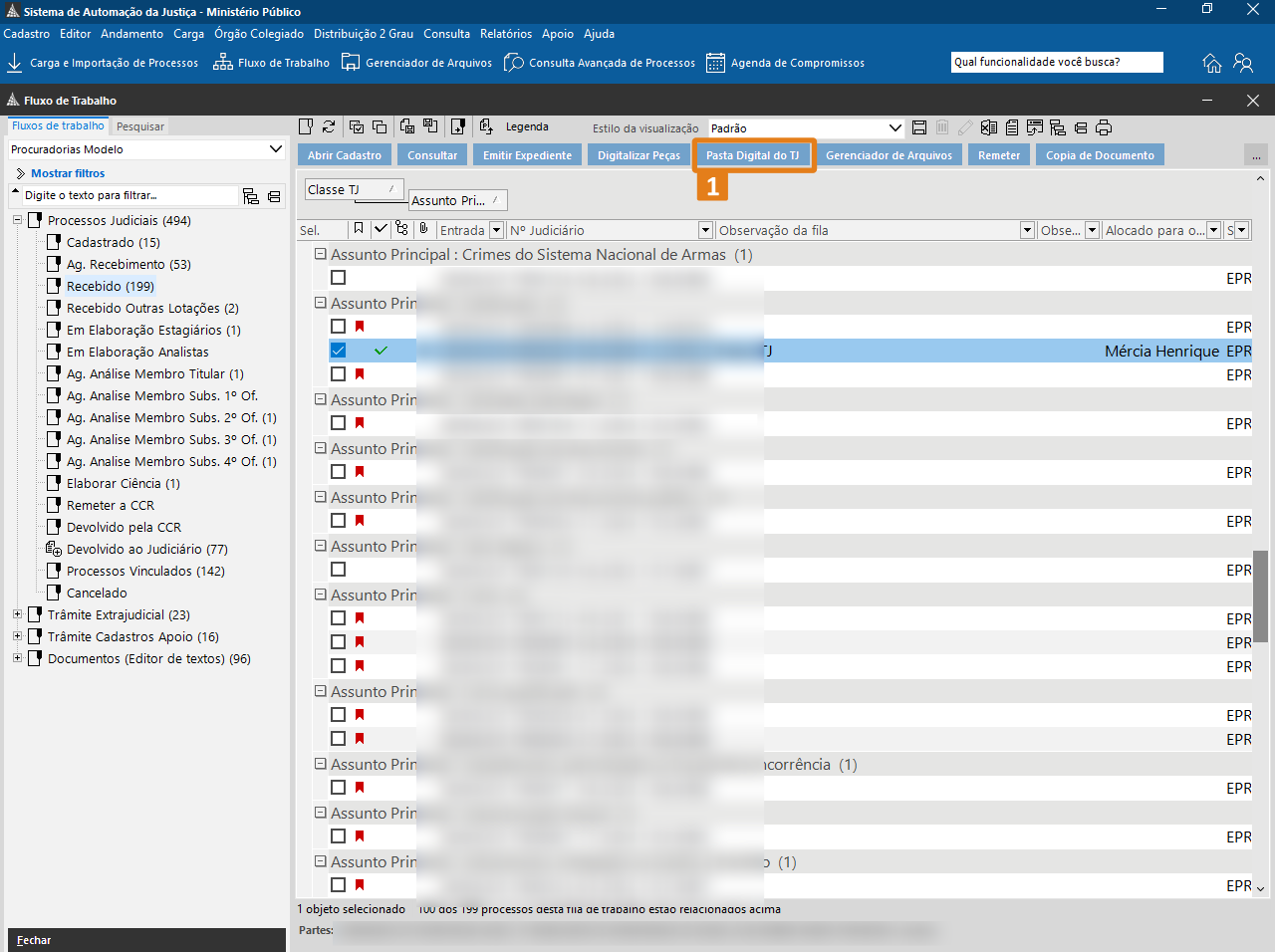Open the Distribuição 2 Grau menu
The width and height of the screenshot is (1275, 952).
click(364, 34)
